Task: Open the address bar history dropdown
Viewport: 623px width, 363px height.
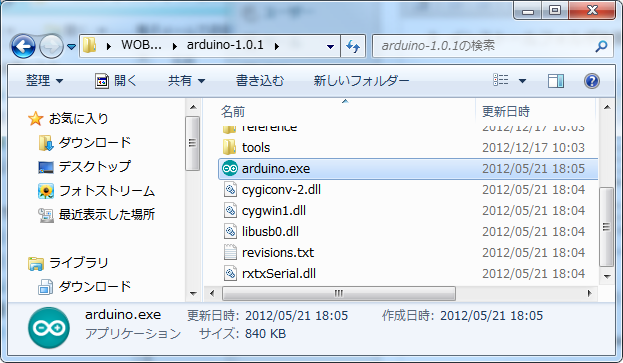Action: [x=330, y=46]
